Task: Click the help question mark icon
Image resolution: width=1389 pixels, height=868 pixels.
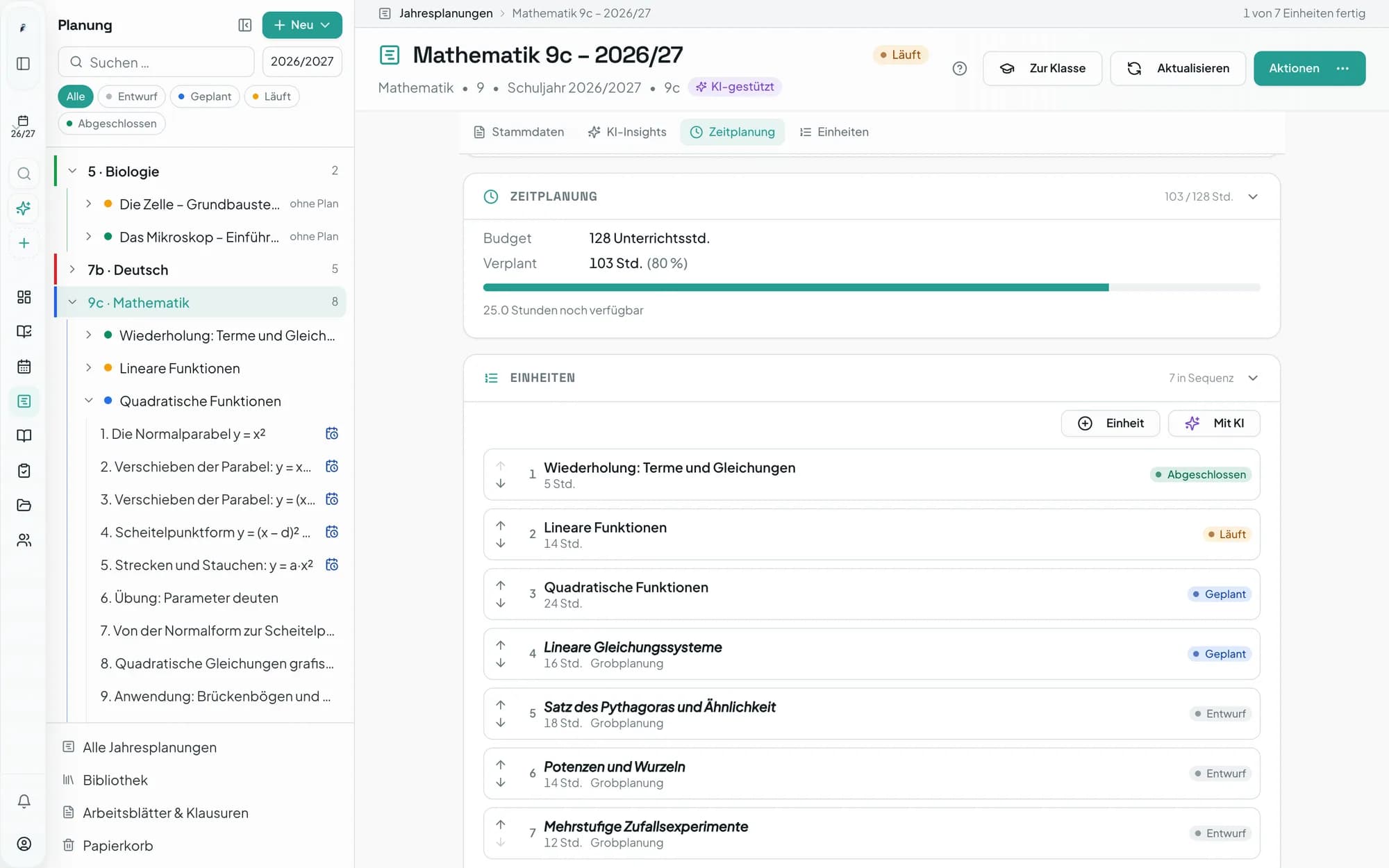Action: [960, 68]
